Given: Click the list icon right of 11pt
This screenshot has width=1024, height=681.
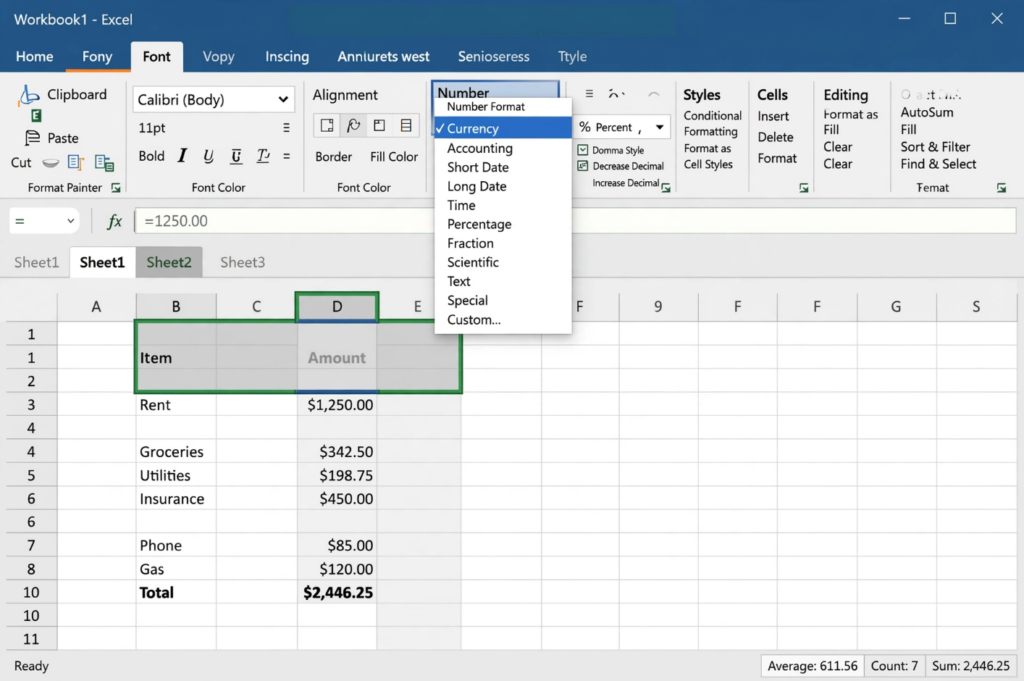Looking at the screenshot, I should pos(286,128).
